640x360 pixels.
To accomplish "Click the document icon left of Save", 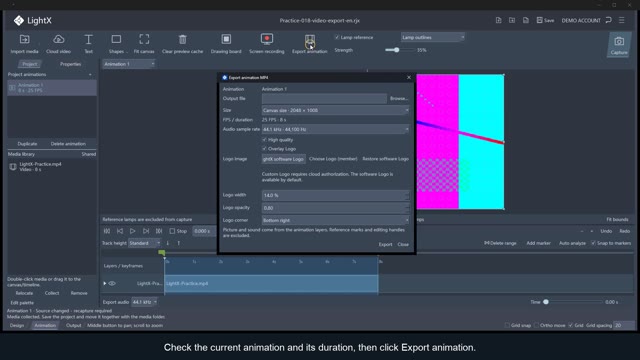I will point(526,20).
